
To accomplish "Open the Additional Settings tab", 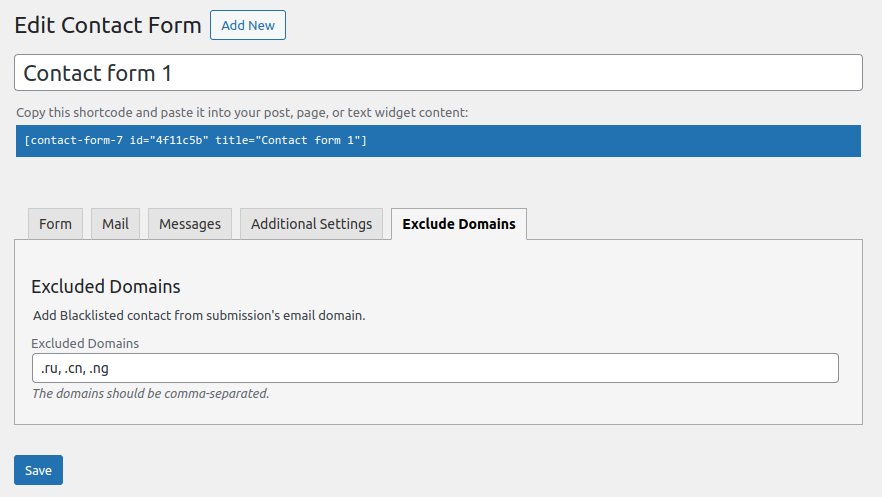I will pos(312,224).
